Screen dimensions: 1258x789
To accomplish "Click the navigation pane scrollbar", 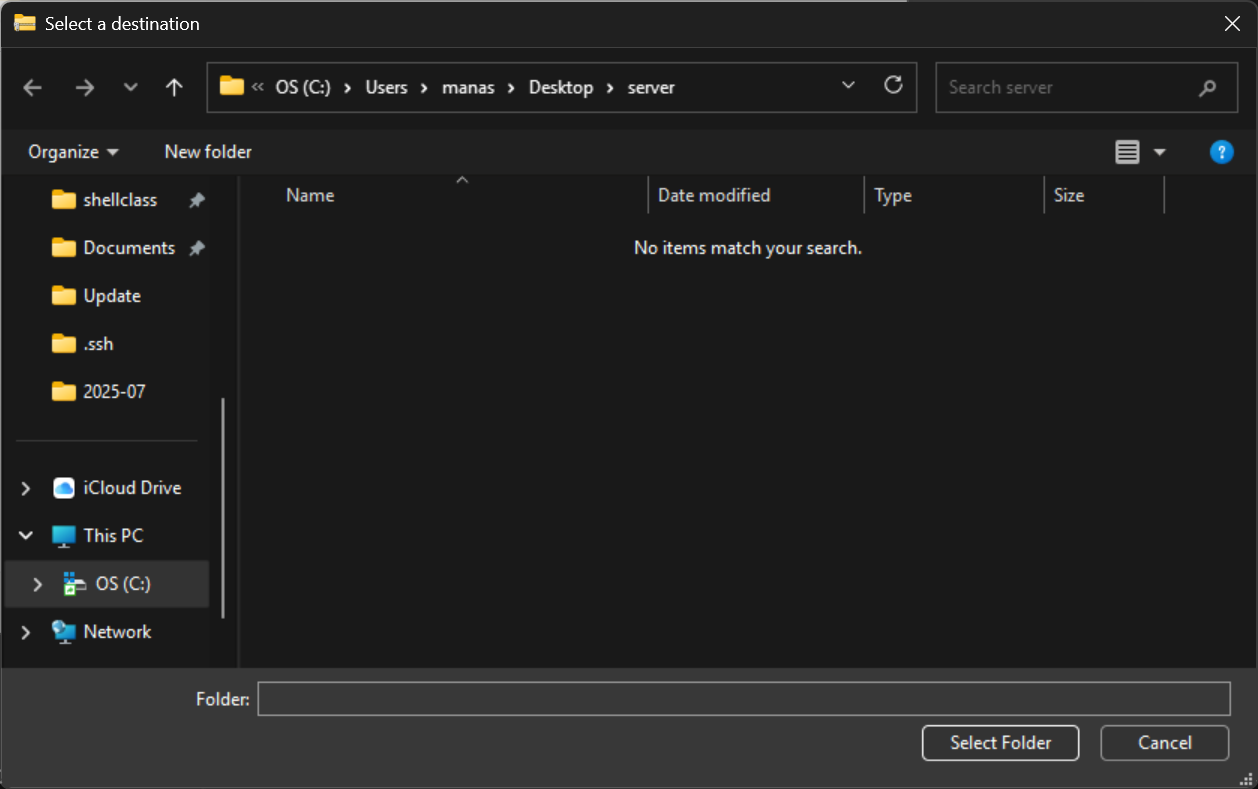I will [223, 508].
